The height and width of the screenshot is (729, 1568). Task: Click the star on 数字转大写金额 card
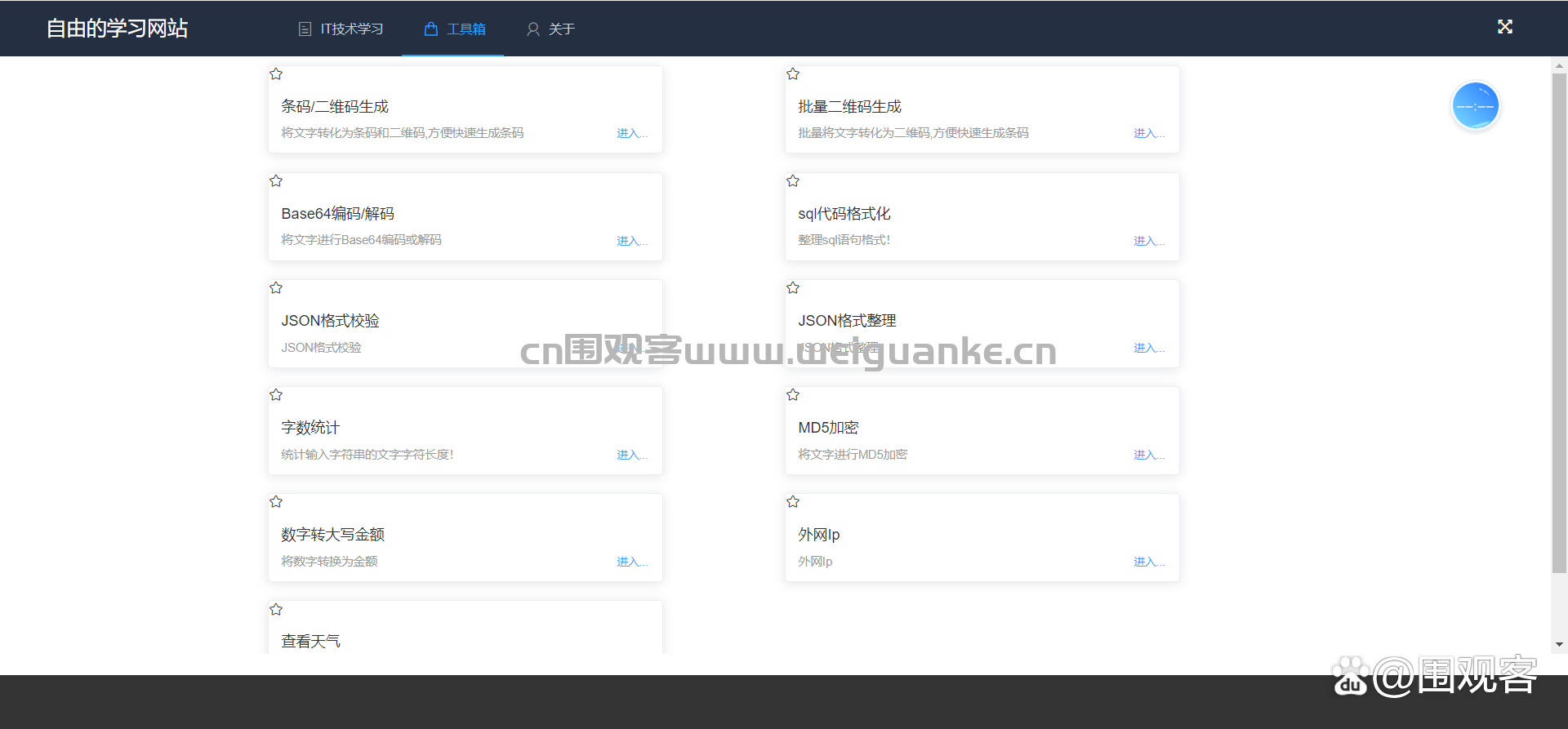pyautogui.click(x=276, y=502)
